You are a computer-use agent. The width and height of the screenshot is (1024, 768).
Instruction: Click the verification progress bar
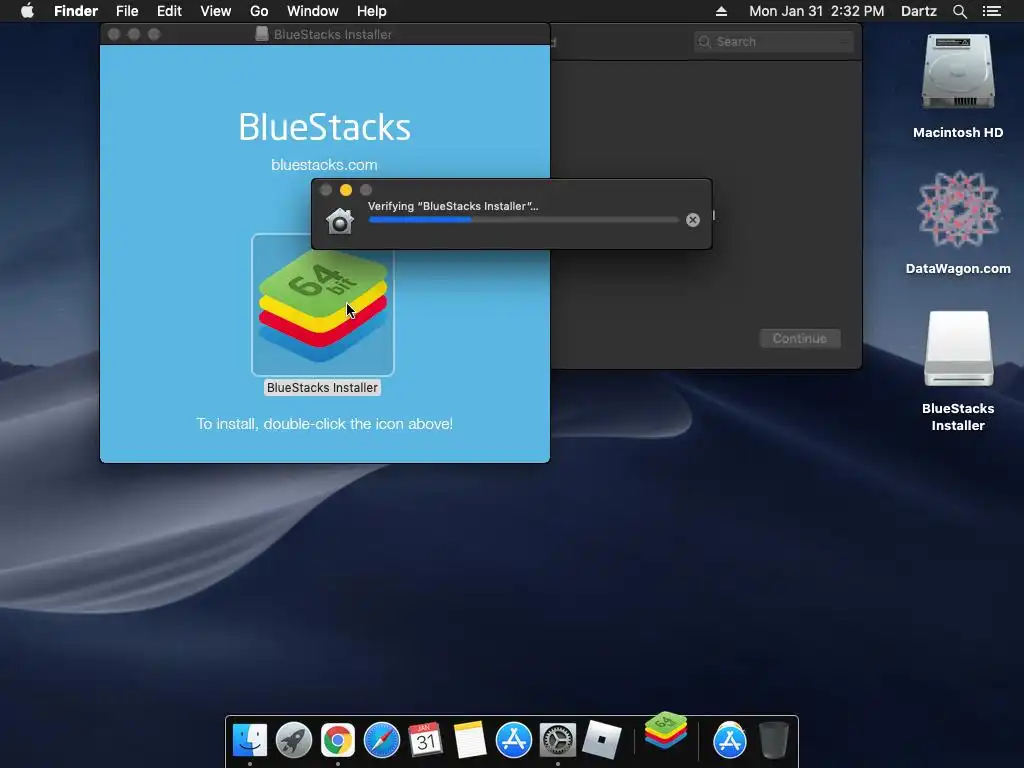pos(524,220)
